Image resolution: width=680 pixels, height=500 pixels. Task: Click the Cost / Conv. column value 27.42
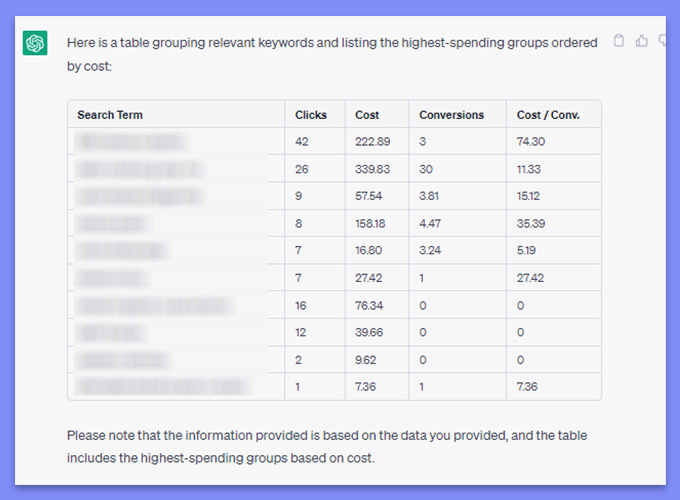(x=530, y=278)
